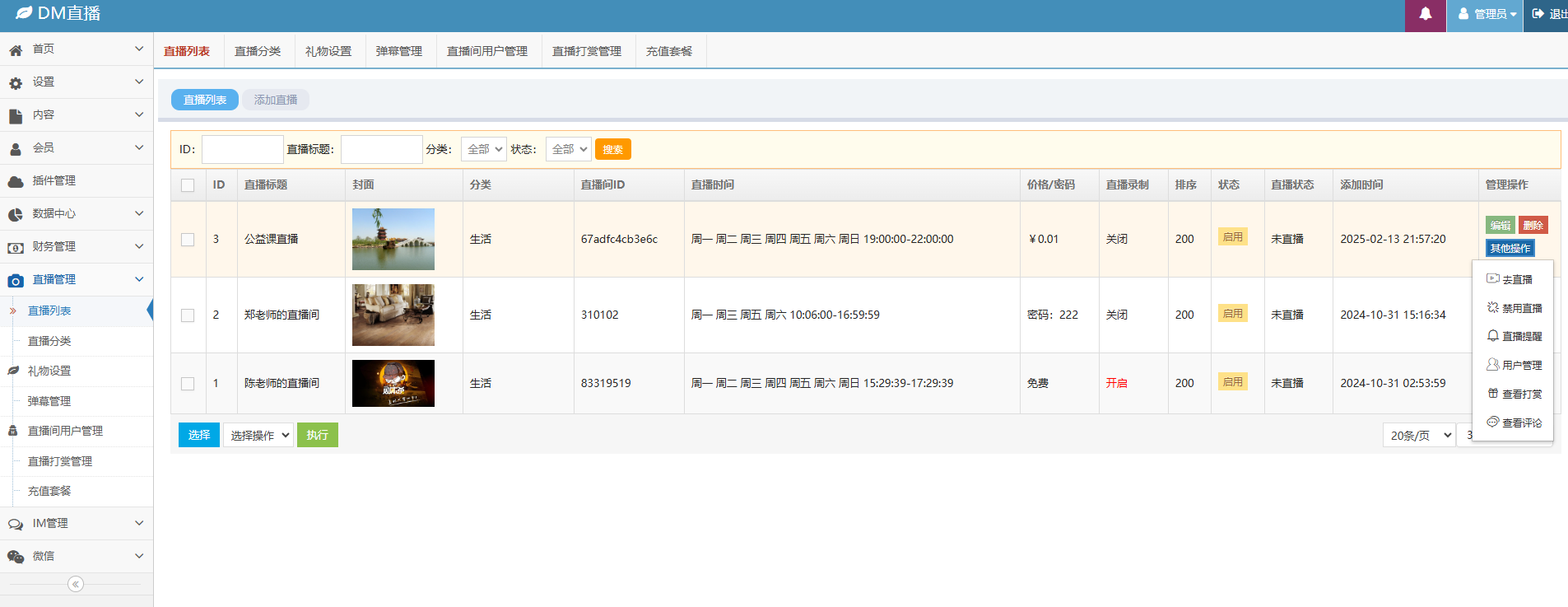Click the 退出 logout icon
Image resolution: width=1568 pixels, height=607 pixels.
1538,14
